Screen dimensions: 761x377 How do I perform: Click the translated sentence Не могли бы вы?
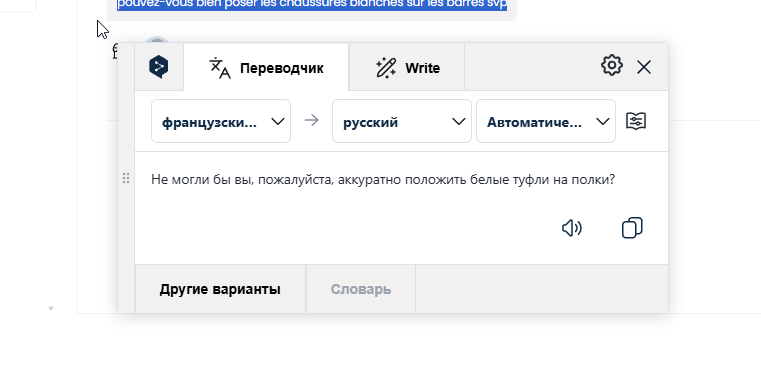pyautogui.click(x=383, y=180)
